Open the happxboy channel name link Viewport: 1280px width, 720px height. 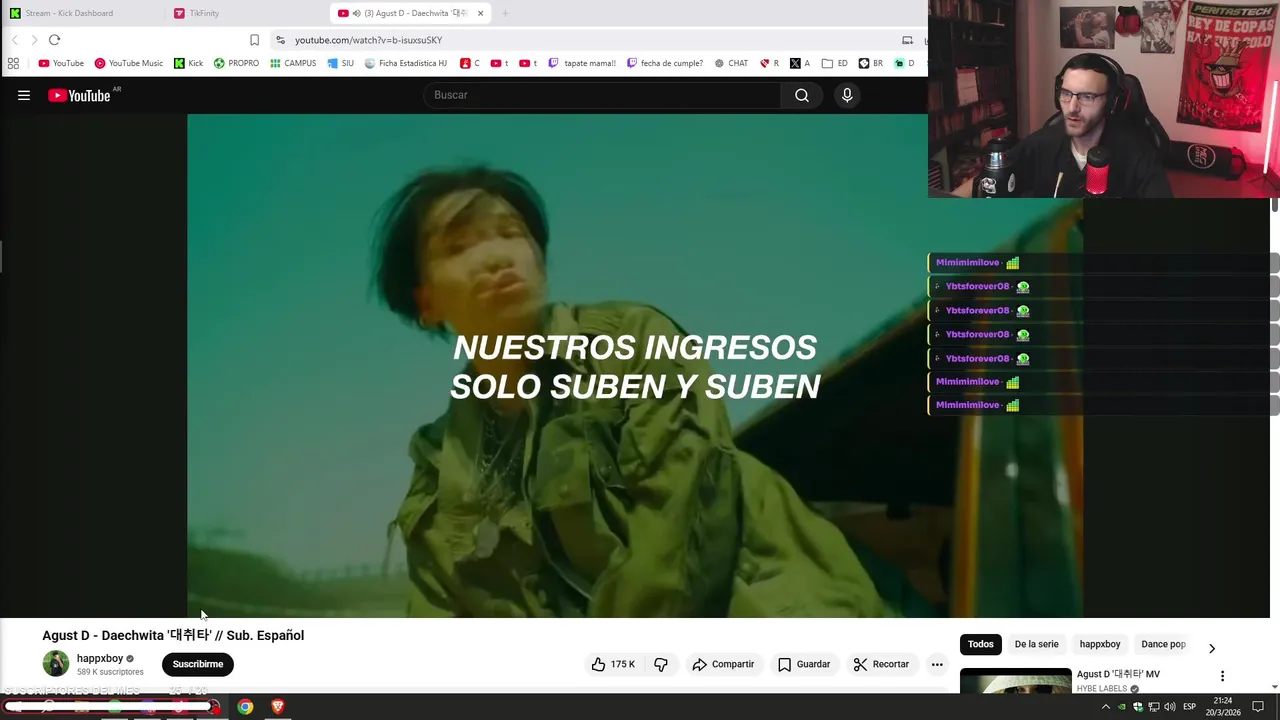point(100,658)
